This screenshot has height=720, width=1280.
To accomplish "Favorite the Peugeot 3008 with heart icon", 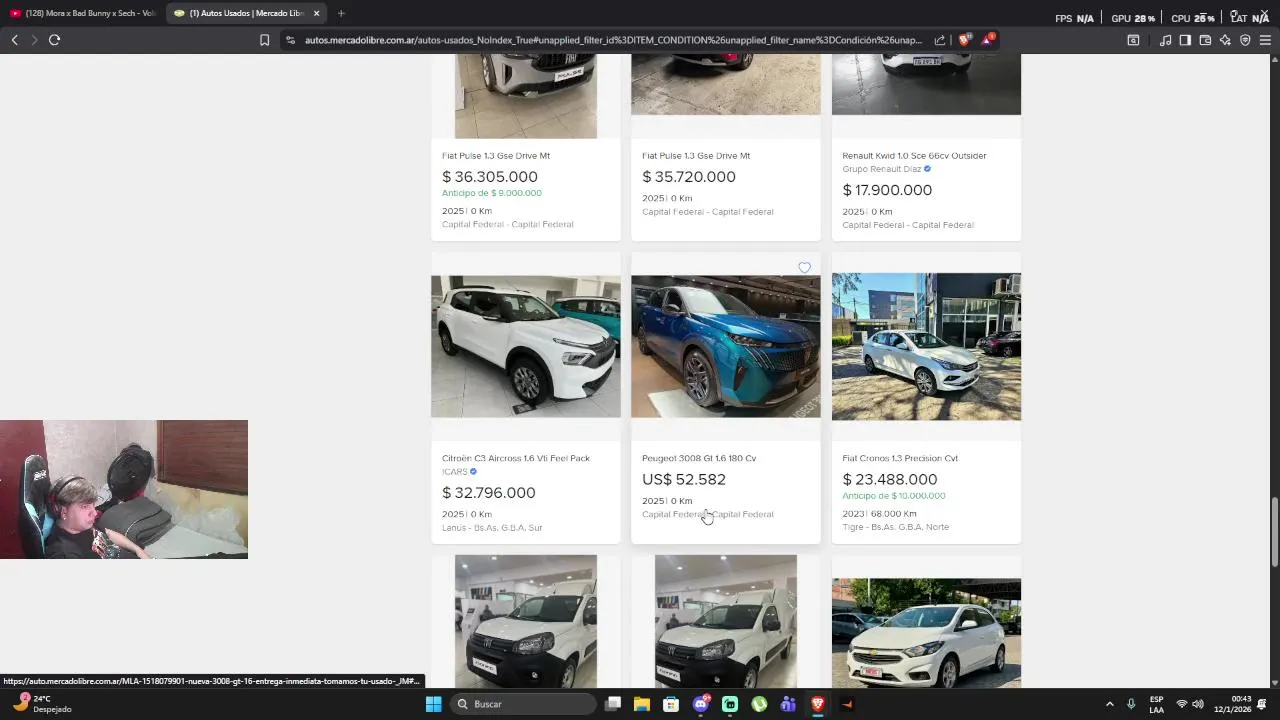I will pyautogui.click(x=804, y=267).
